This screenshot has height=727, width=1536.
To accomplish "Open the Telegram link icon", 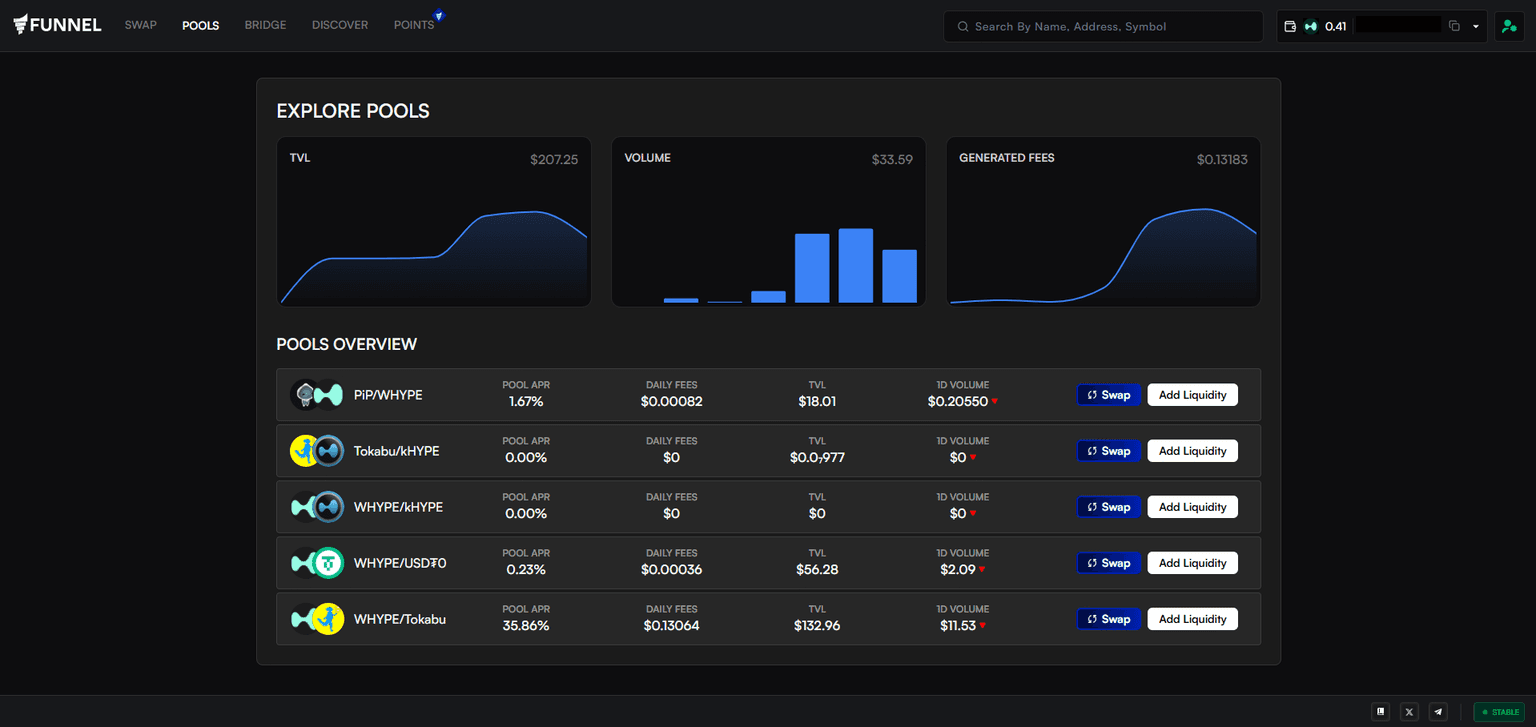I will (x=1438, y=712).
